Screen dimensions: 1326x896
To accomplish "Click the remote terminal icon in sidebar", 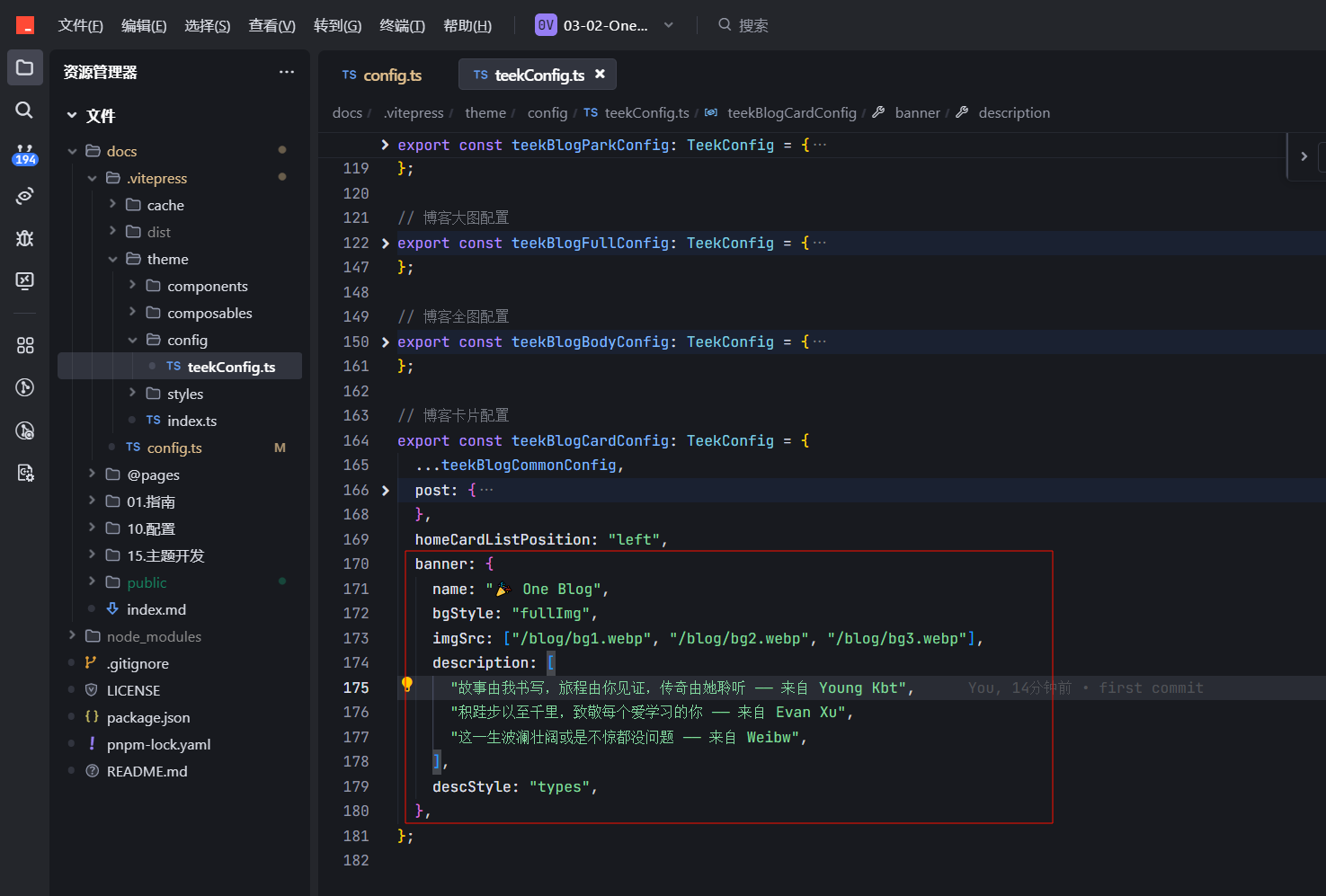I will coord(25,280).
